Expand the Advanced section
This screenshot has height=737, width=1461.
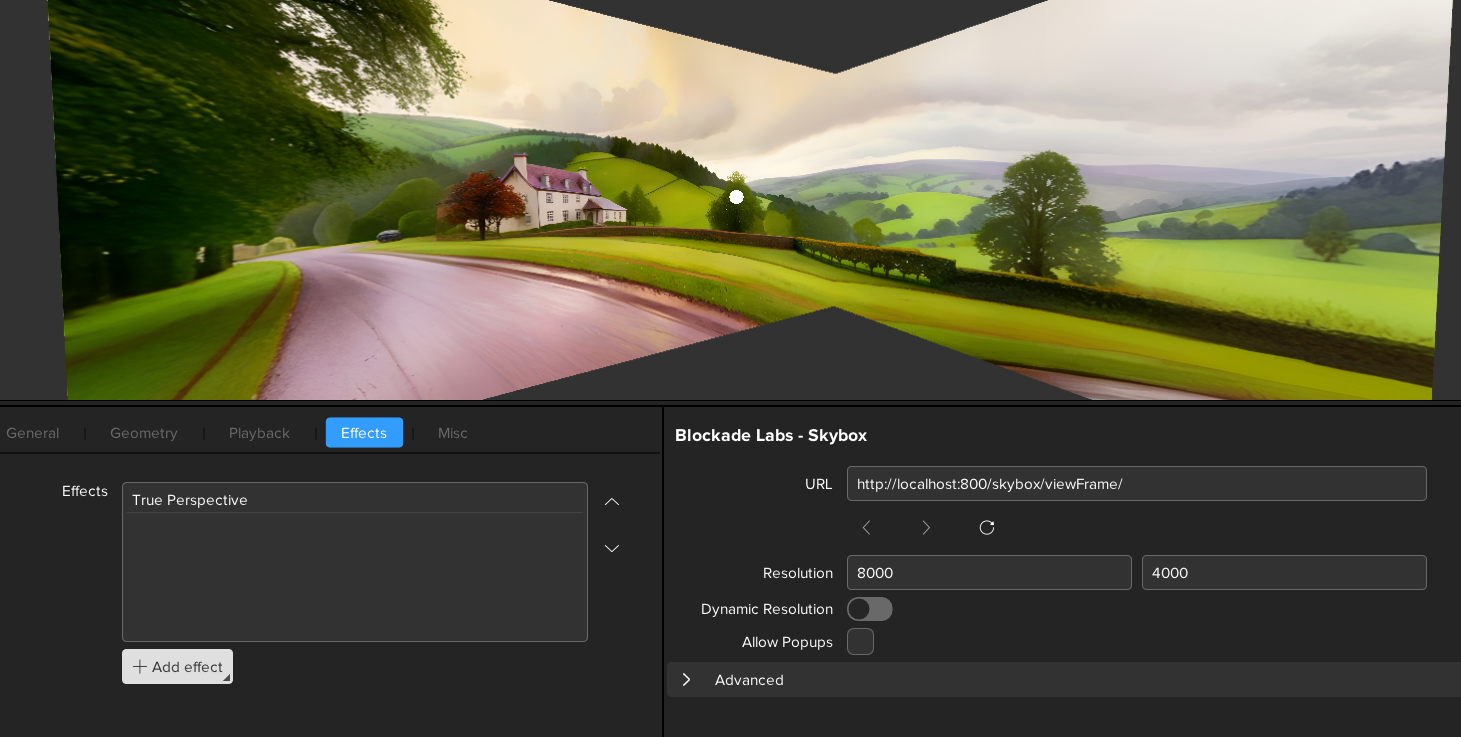687,680
